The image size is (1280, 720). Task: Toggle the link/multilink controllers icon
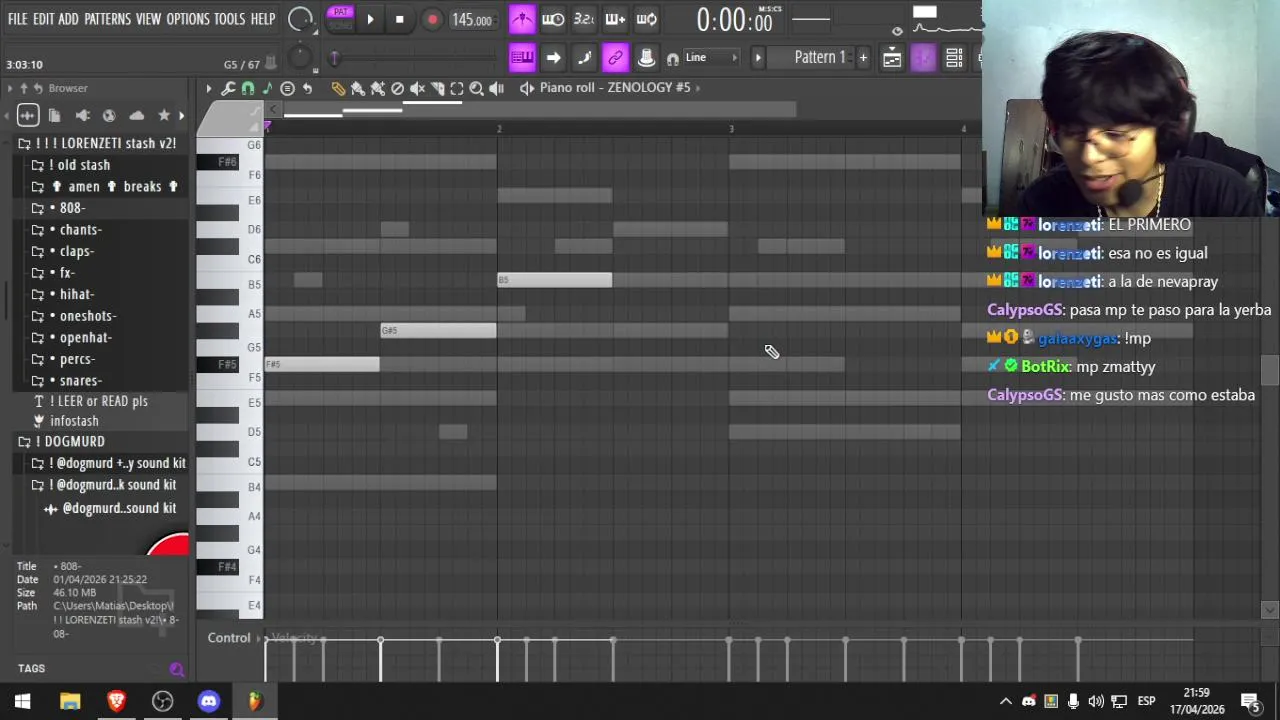point(615,58)
